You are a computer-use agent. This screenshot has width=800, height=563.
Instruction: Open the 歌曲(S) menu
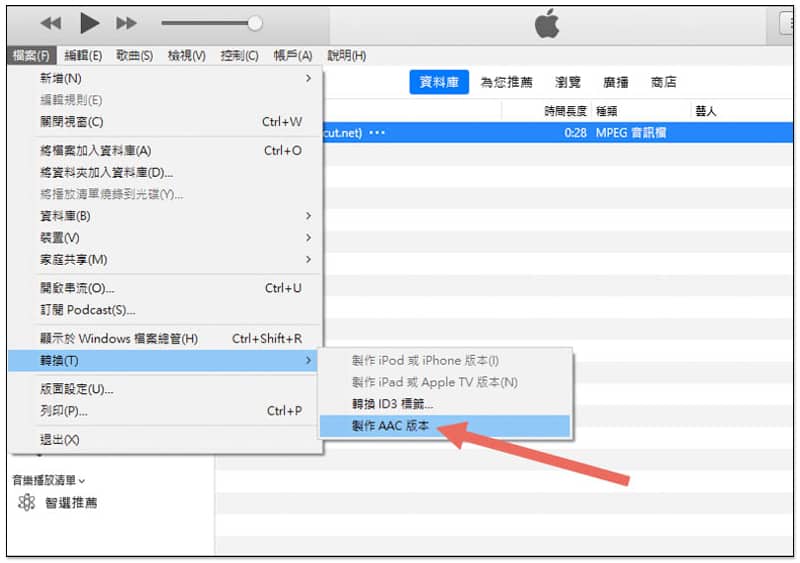tap(134, 56)
